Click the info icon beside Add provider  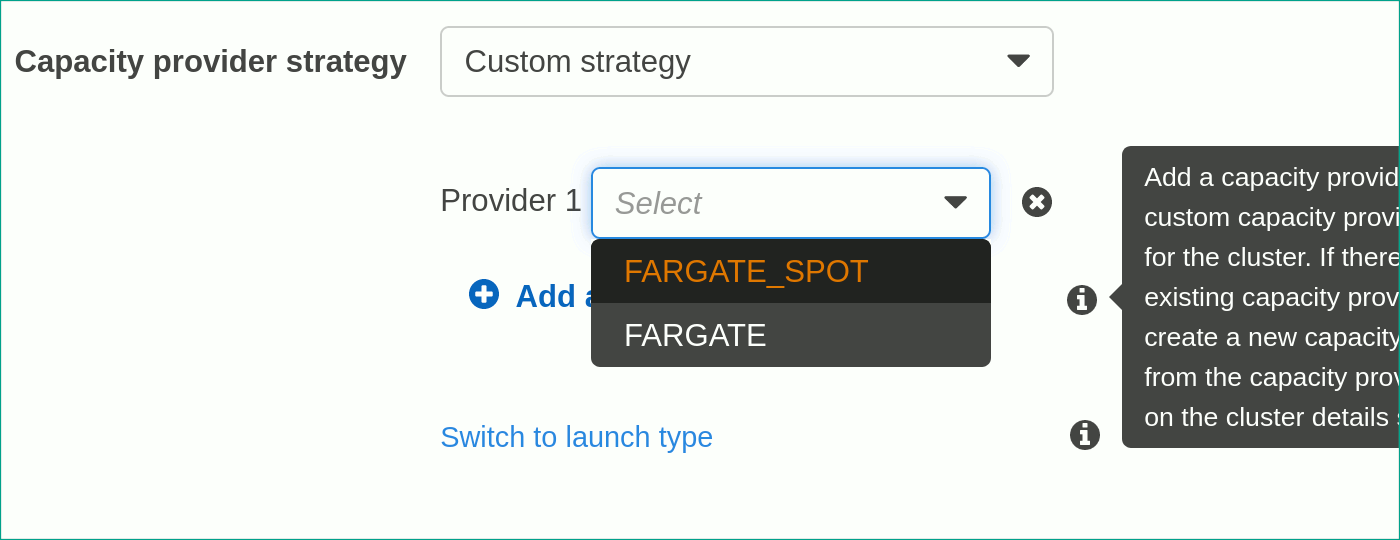(x=1082, y=300)
